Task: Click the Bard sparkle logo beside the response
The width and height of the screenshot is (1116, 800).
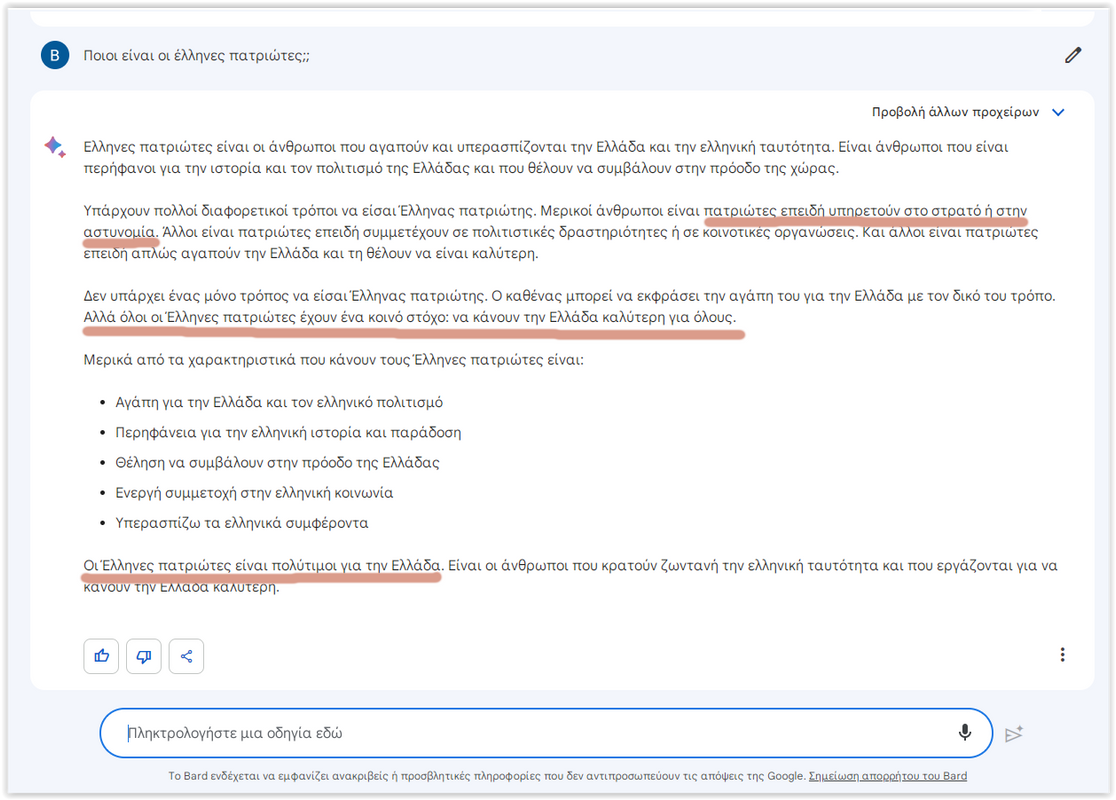Action: (55, 147)
